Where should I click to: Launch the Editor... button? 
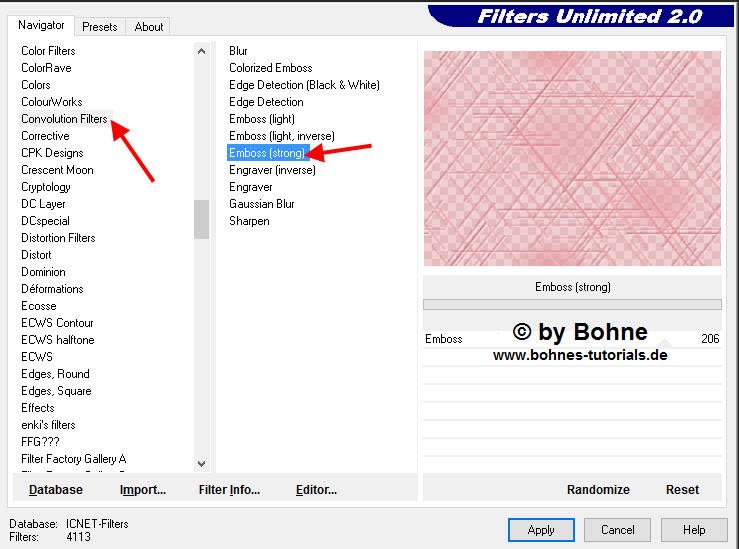(x=316, y=490)
